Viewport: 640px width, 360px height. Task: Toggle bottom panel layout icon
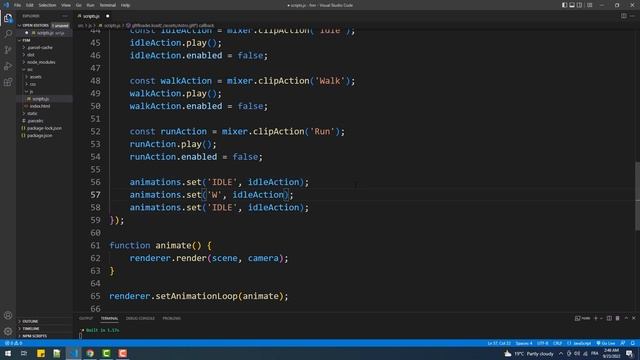click(x=572, y=5)
